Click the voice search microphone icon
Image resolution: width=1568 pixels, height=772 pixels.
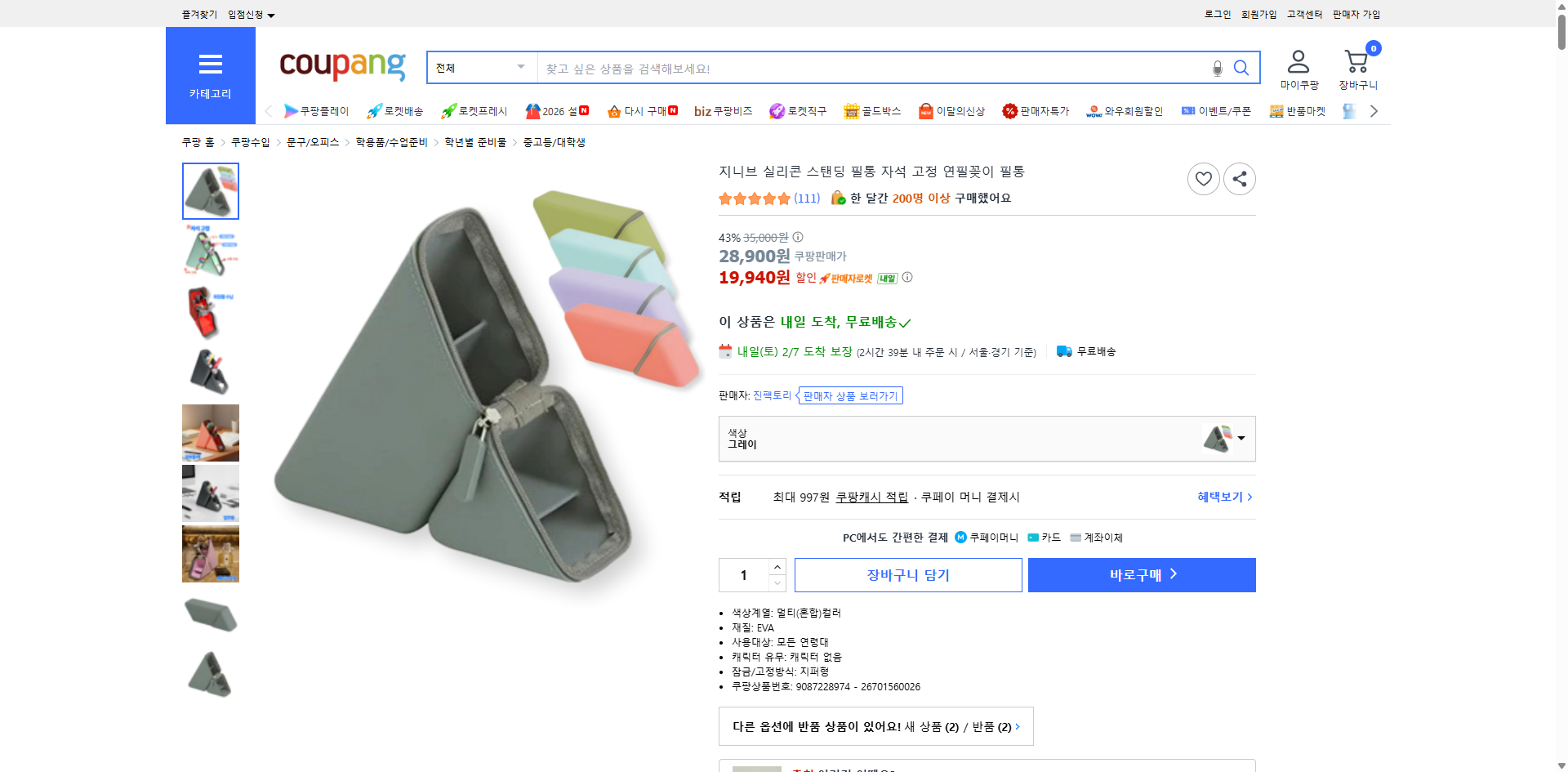(1216, 69)
